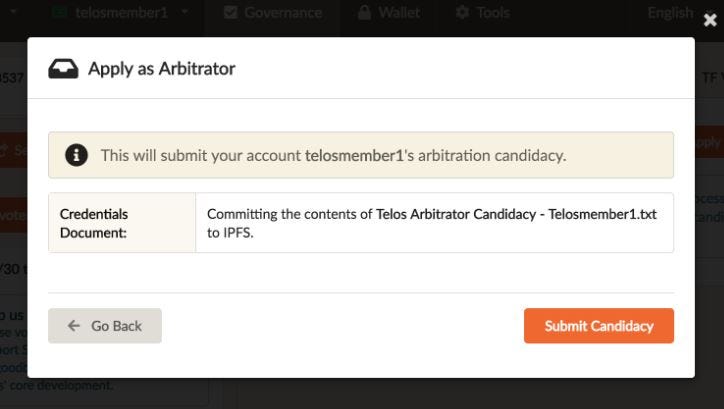This screenshot has height=409, width=724.
Task: Click the info circle icon in the notice
Action: 76,155
